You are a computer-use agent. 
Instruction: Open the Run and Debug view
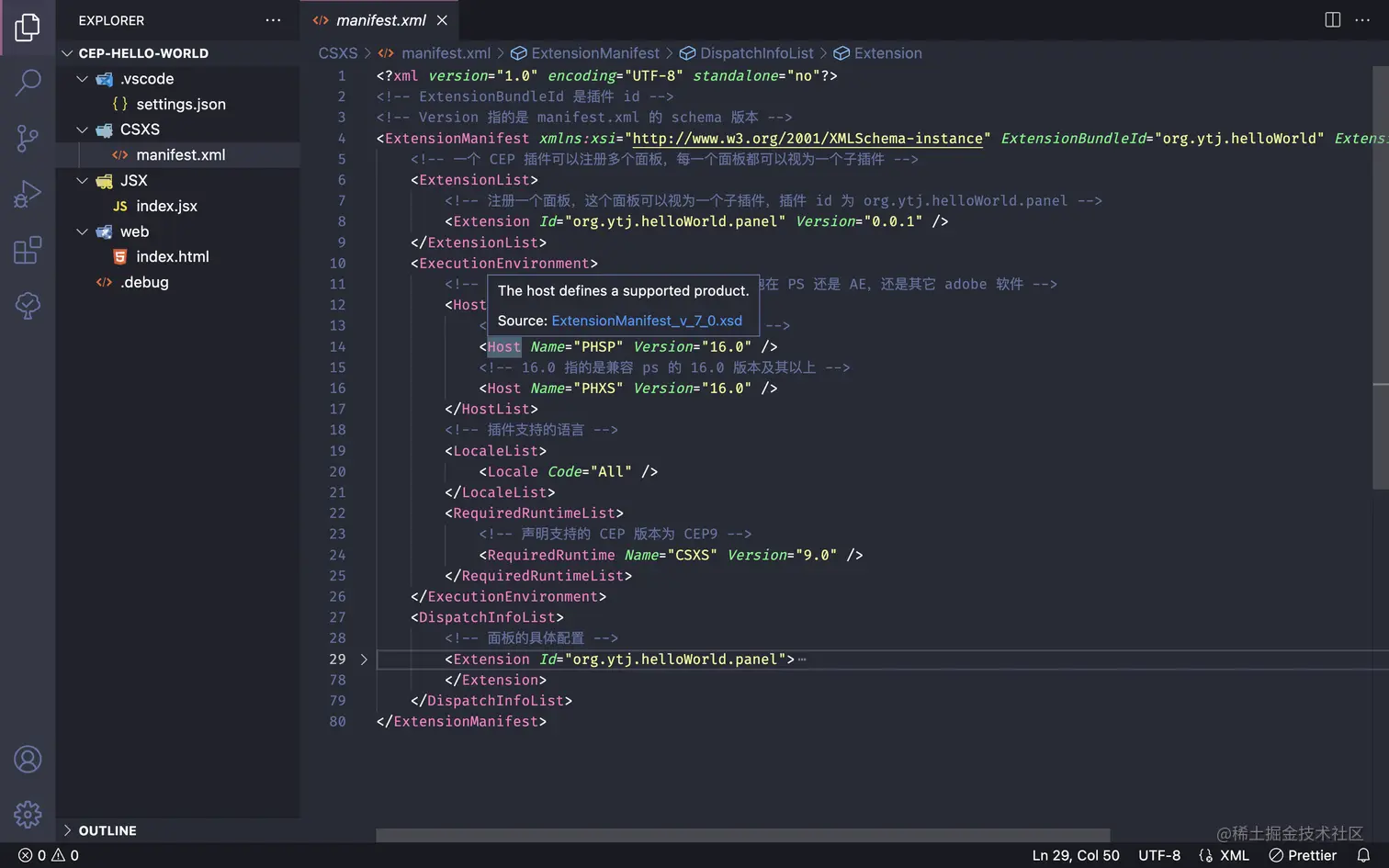[x=28, y=194]
